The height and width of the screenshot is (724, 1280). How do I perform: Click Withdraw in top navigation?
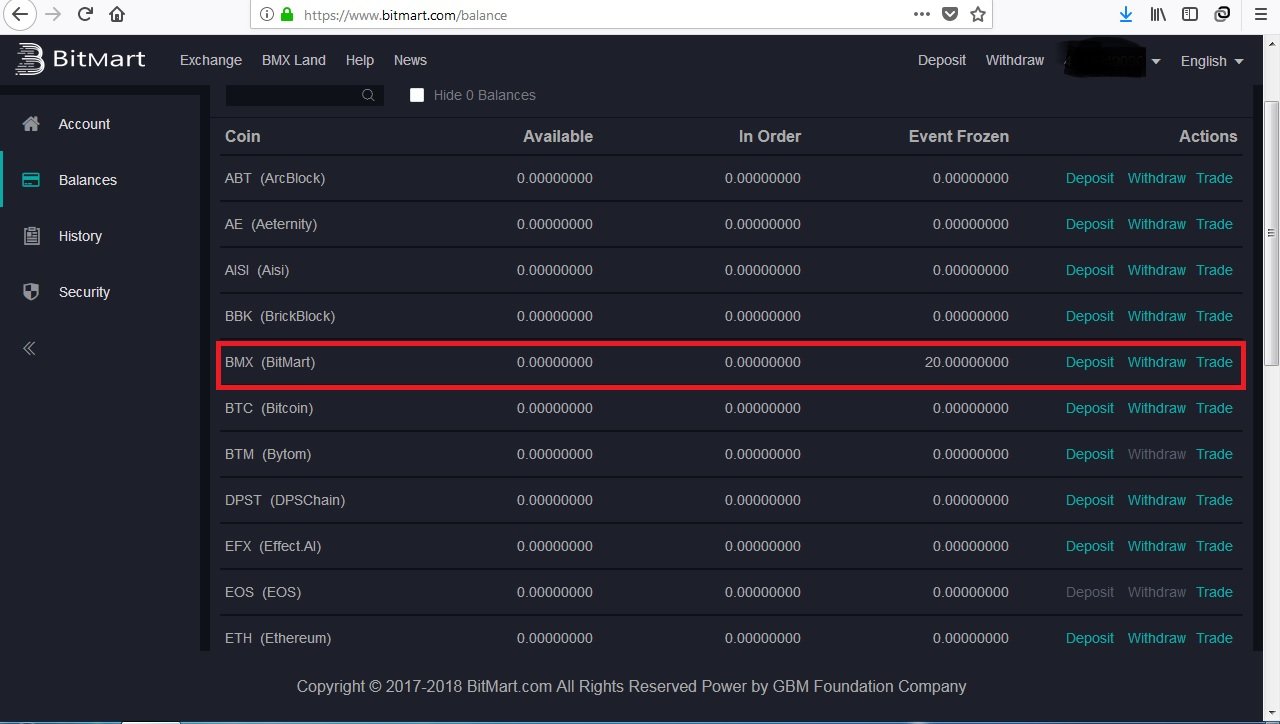click(1015, 60)
